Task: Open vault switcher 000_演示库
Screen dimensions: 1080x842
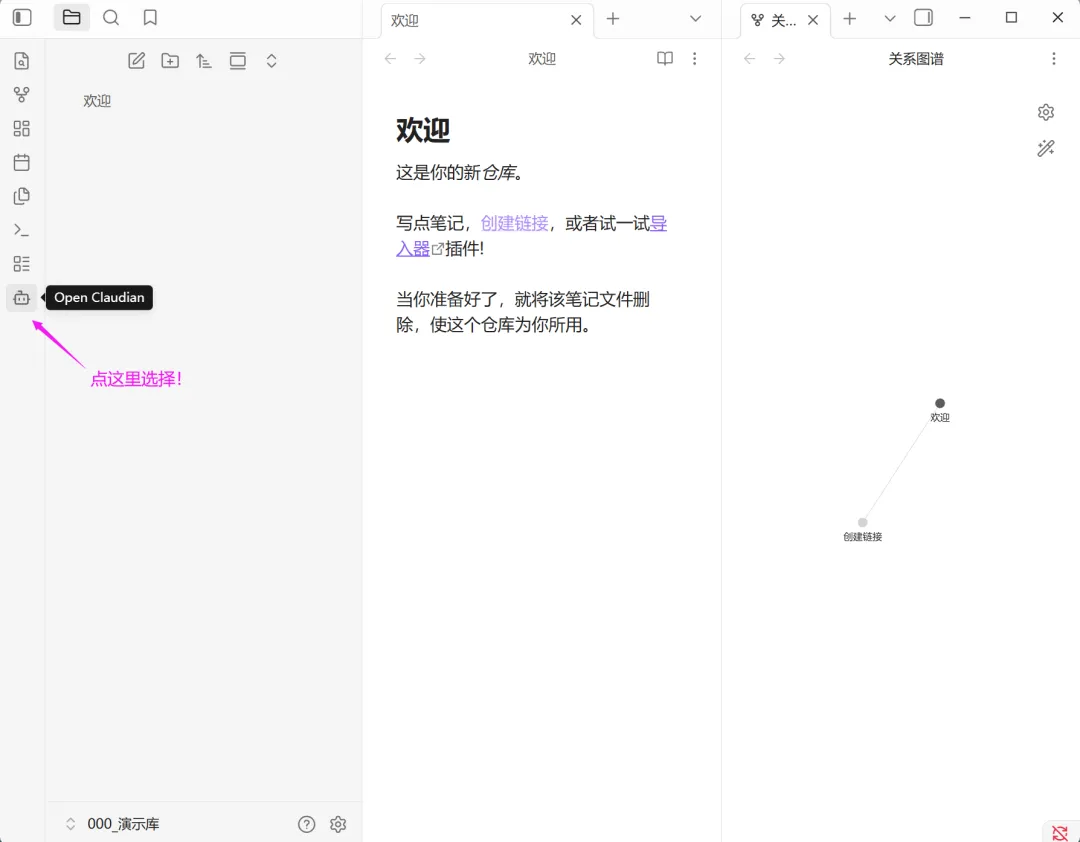Action: point(112,824)
